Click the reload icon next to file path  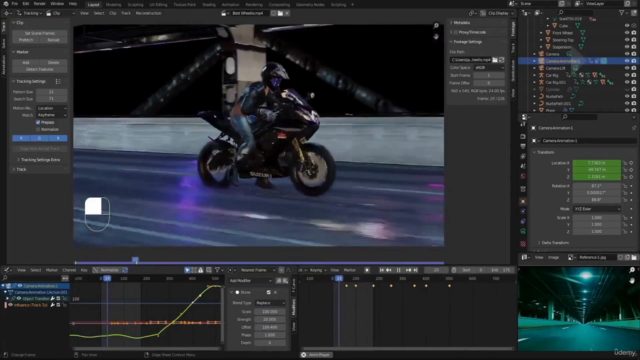502,60
